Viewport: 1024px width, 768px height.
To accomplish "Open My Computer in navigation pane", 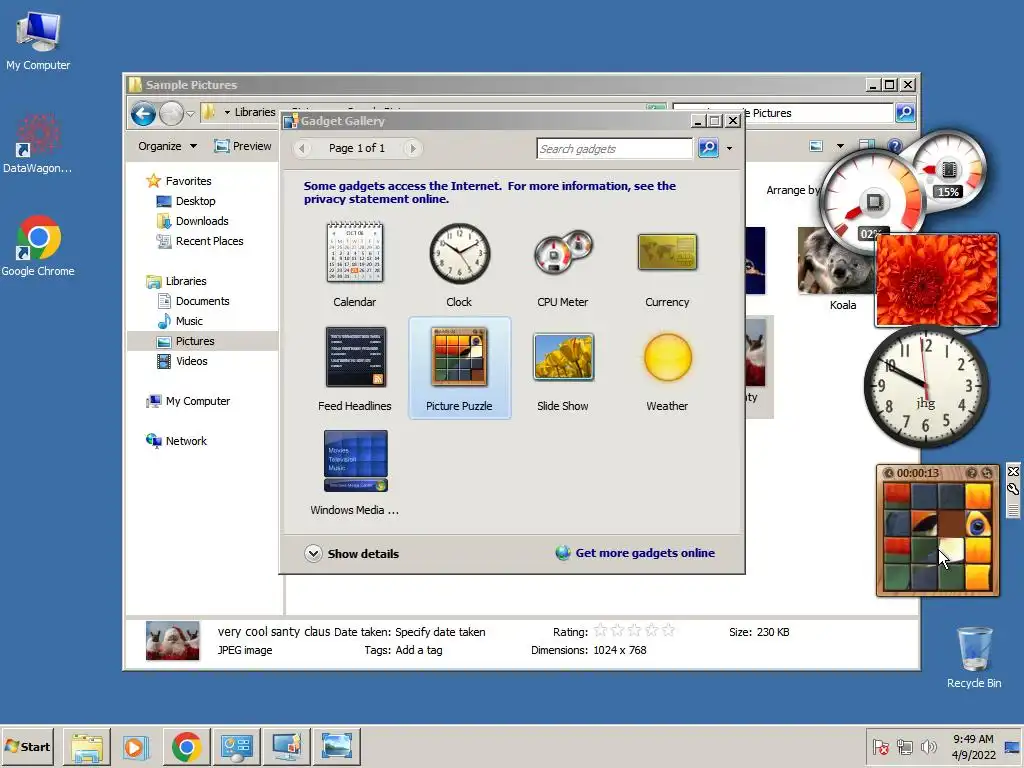I will 188,401.
